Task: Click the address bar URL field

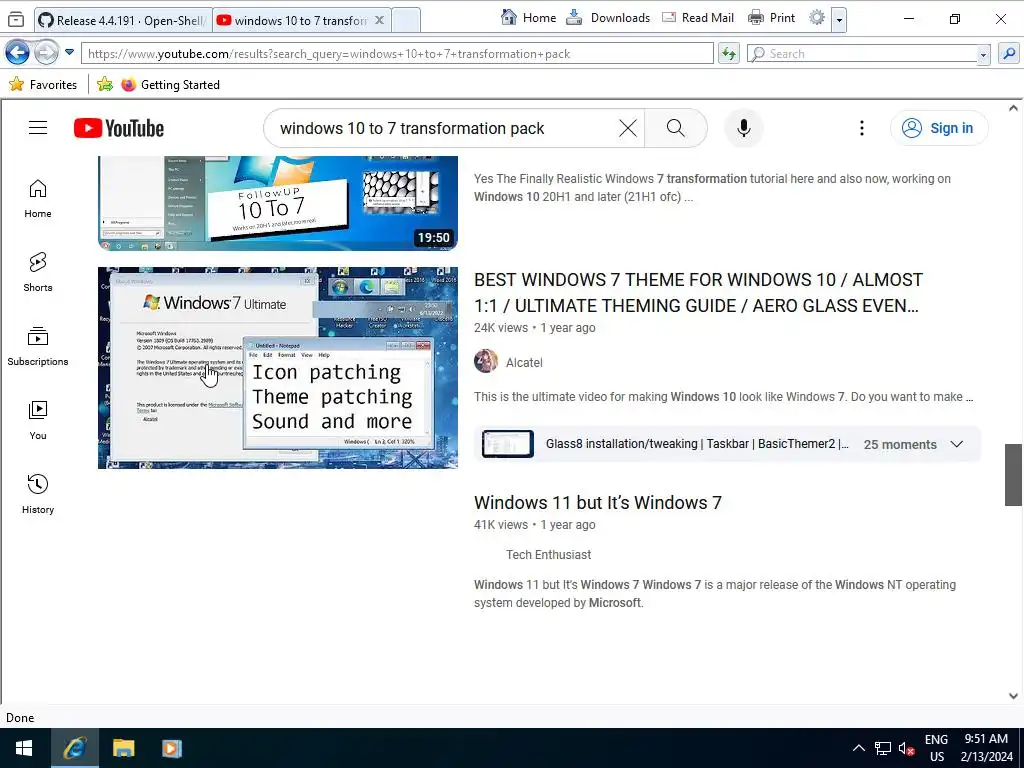Action: coord(397,54)
